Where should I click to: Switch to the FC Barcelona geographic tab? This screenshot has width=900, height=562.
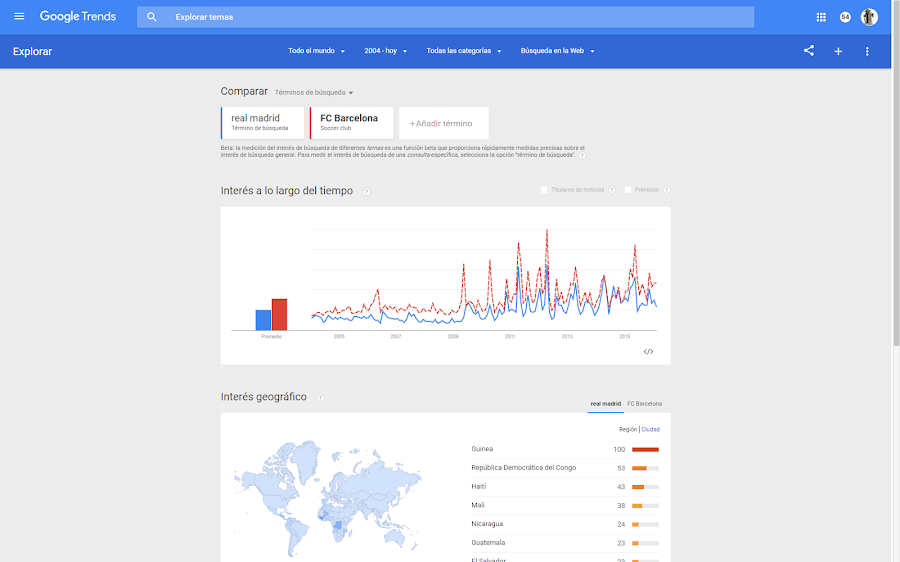(644, 404)
